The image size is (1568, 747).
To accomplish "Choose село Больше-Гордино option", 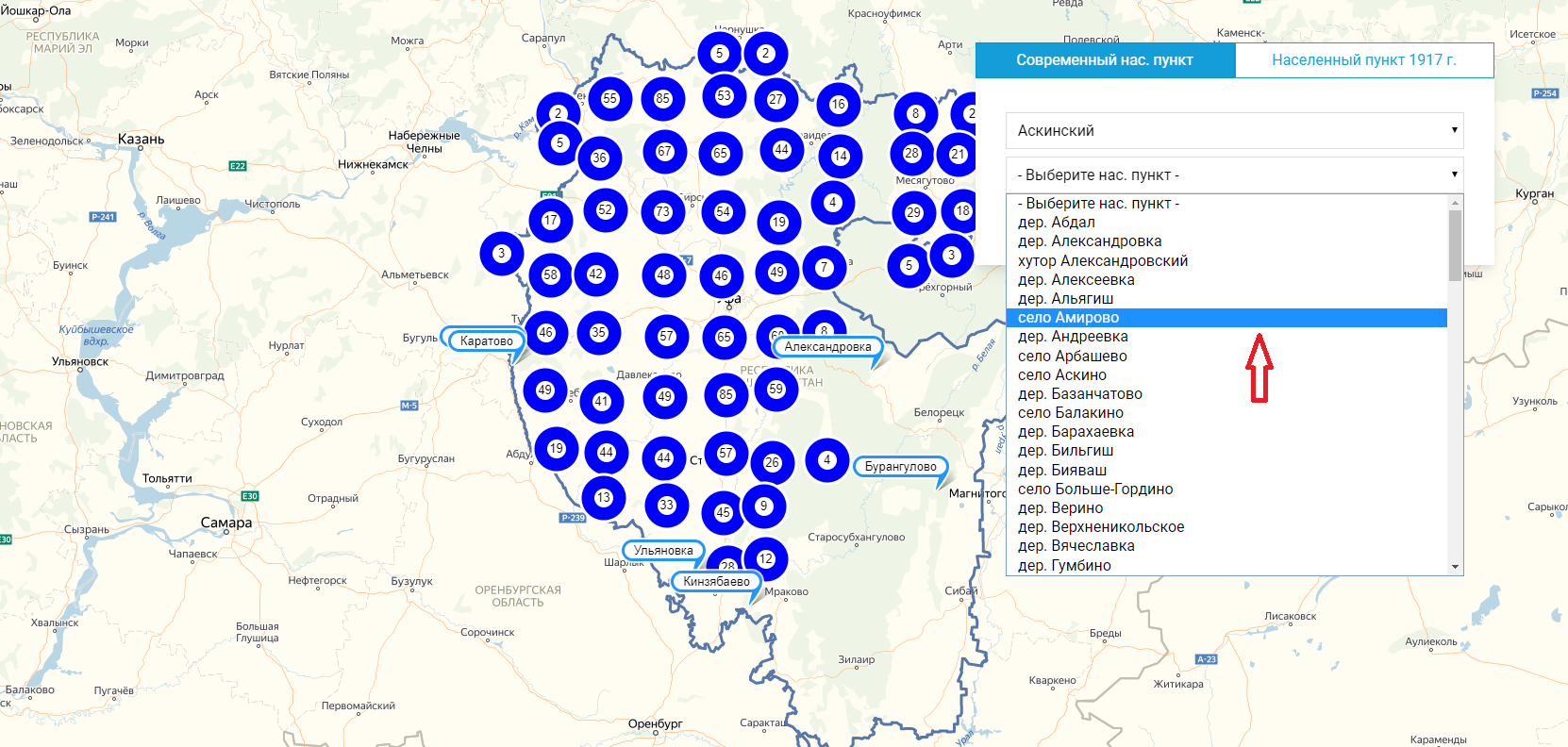I will tap(1226, 490).
